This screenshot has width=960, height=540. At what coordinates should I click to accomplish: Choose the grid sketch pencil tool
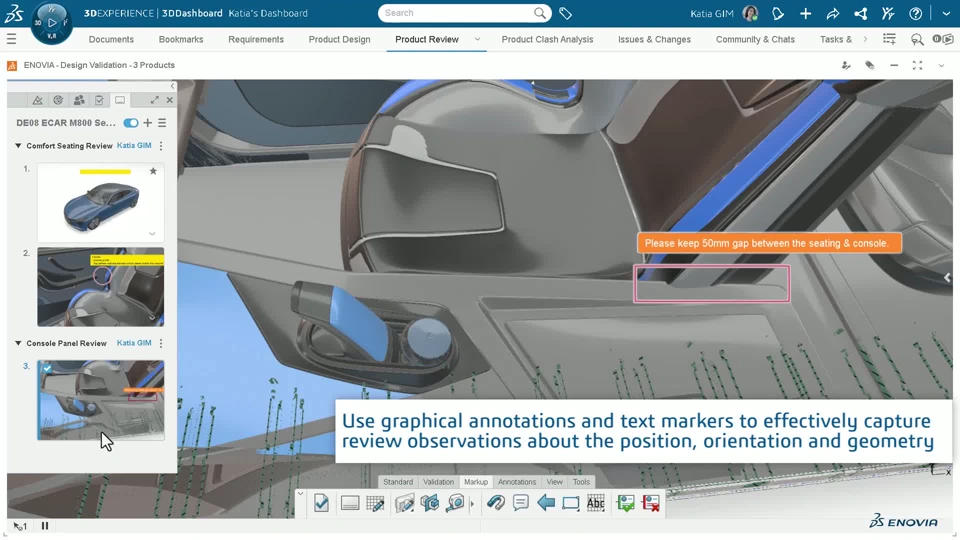(375, 503)
